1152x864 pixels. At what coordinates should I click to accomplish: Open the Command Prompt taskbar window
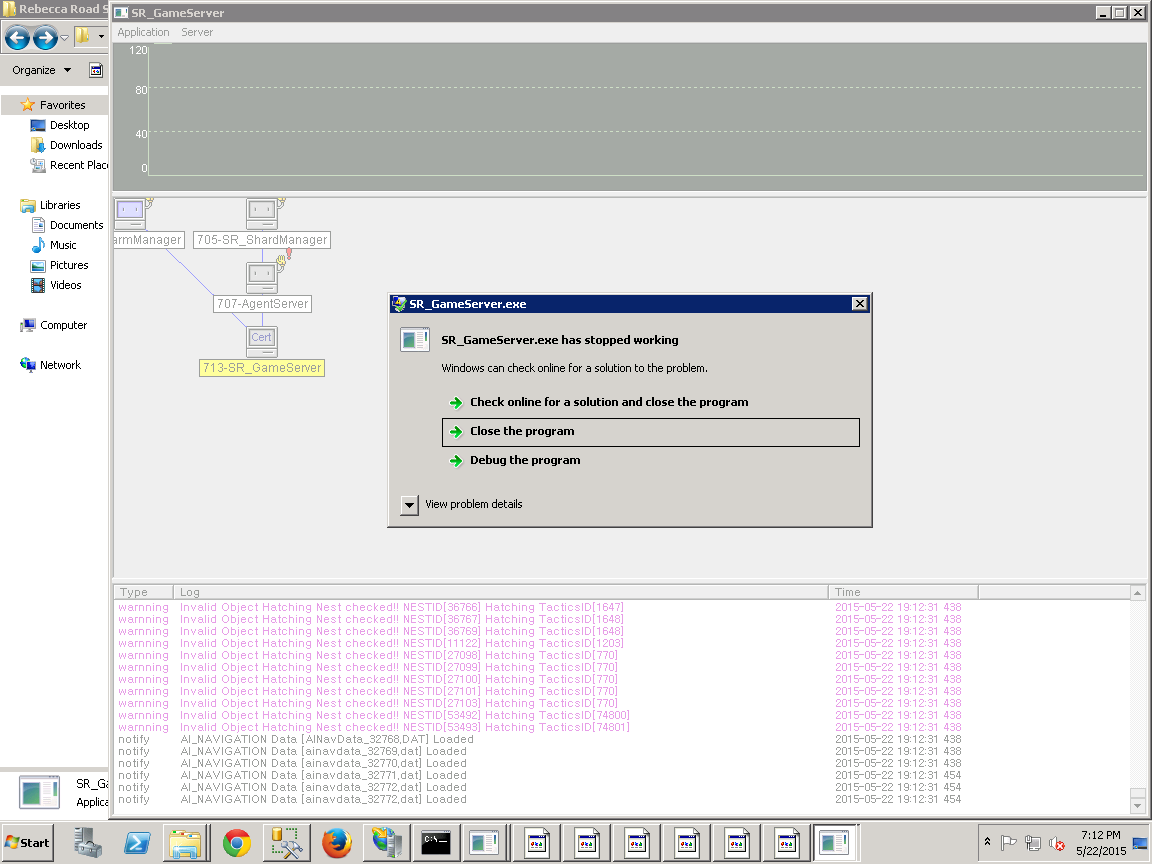pos(436,843)
